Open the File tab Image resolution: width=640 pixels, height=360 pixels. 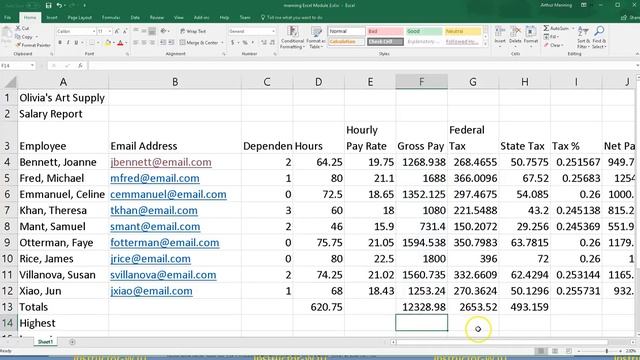pyautogui.click(x=8, y=18)
